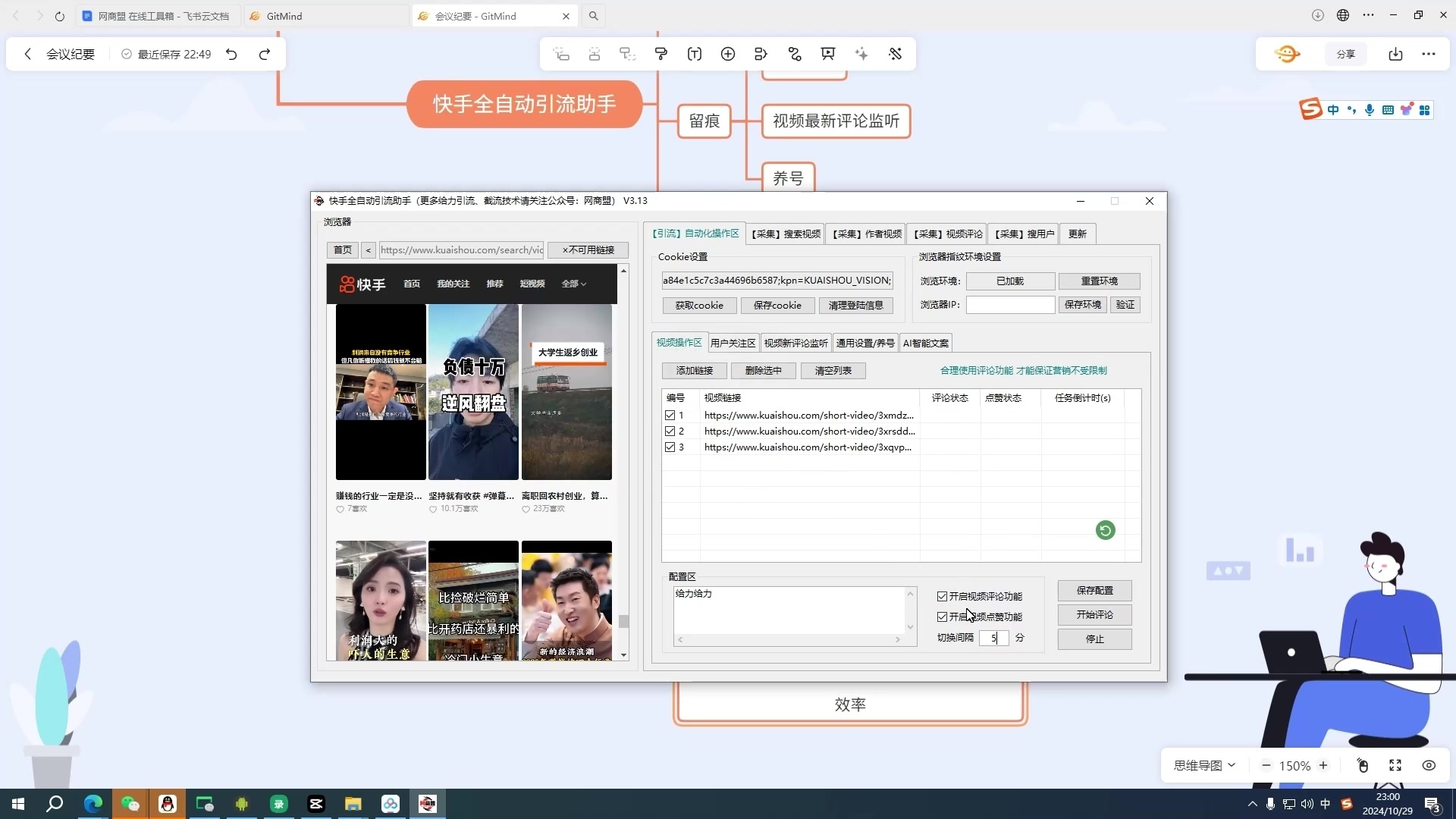The height and width of the screenshot is (819, 1456).
Task: Uncheck video link row 2 checkbox
Action: click(x=670, y=431)
